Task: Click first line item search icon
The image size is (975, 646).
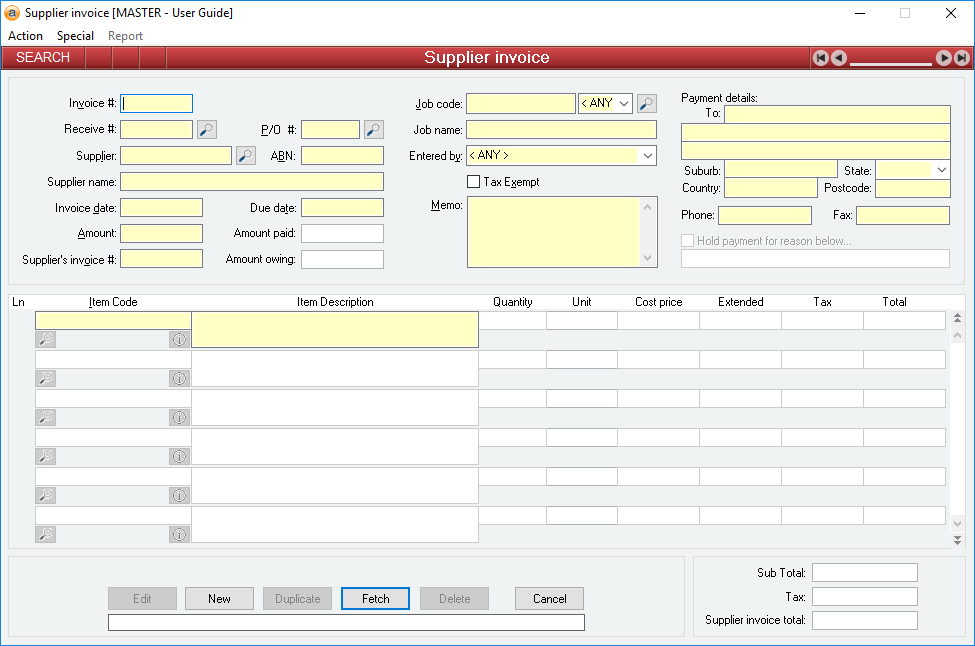Action: (x=46, y=340)
